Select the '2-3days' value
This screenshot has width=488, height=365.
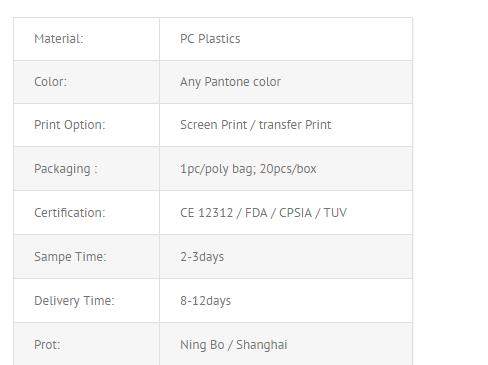pos(202,257)
